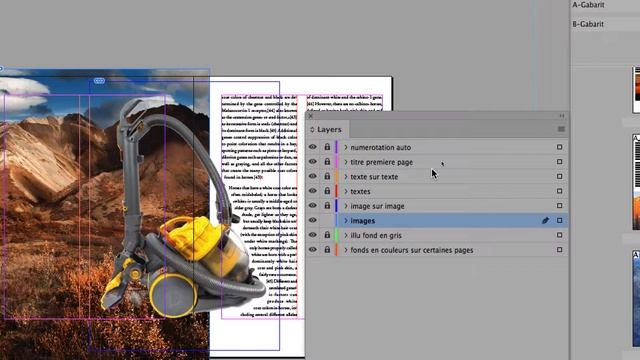This screenshot has height=360, width=640.
Task: Click selection square of illu fond en gris layer
Action: coord(560,235)
